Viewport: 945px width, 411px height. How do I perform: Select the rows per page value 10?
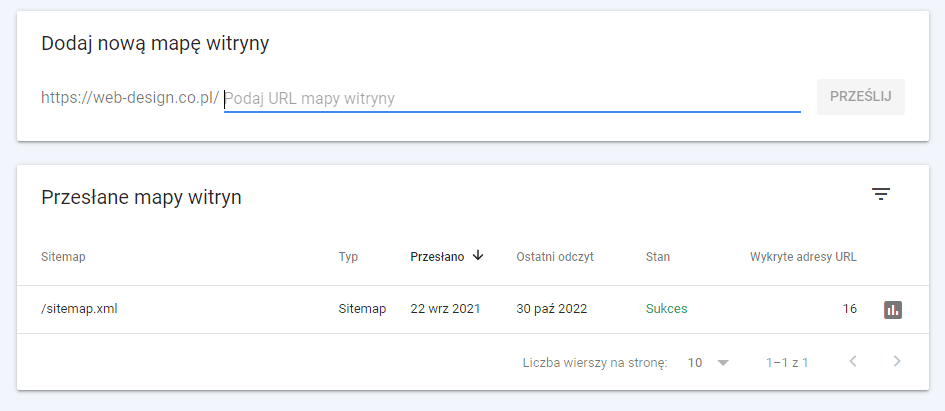click(695, 363)
